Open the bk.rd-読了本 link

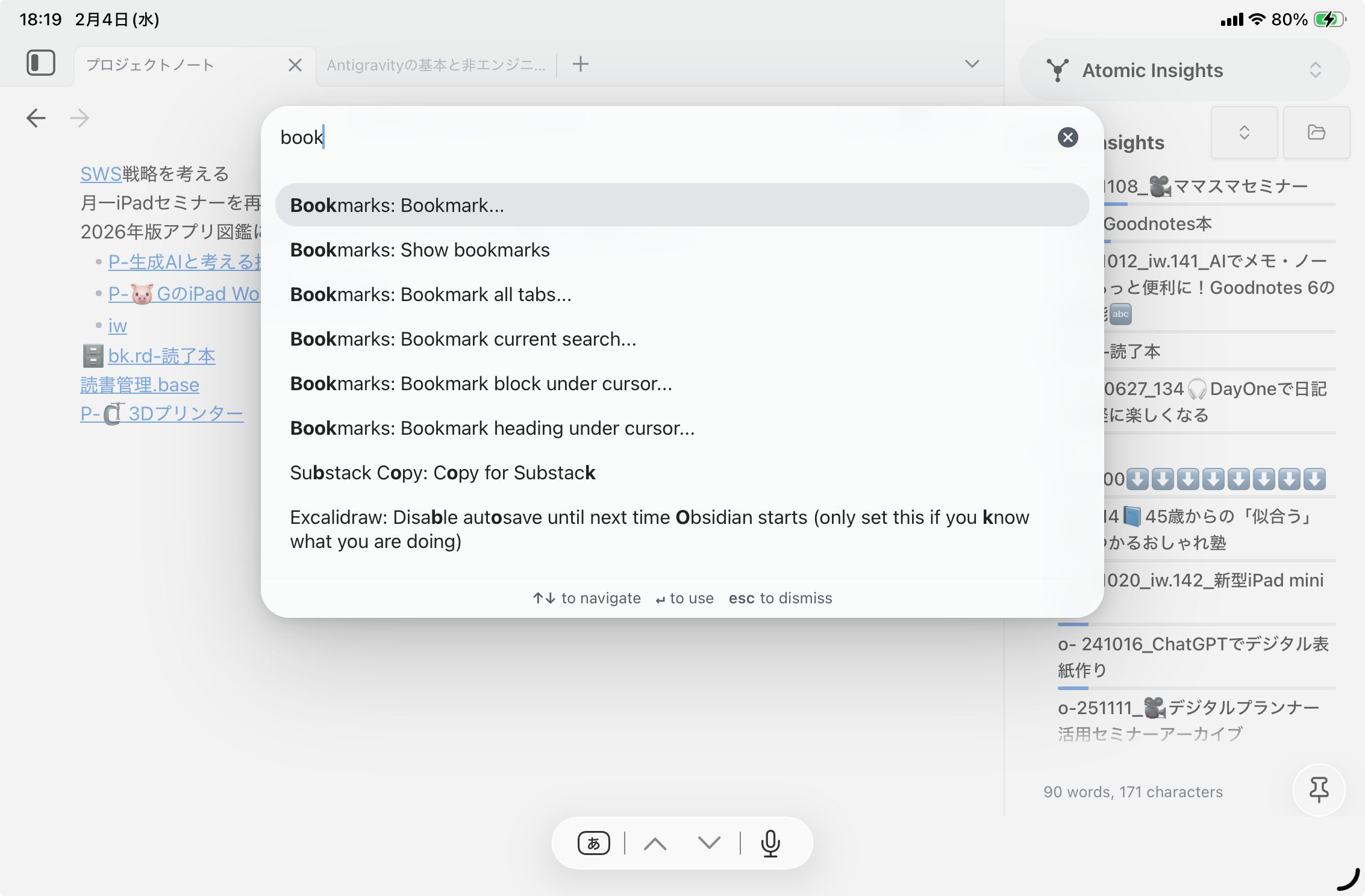(161, 356)
